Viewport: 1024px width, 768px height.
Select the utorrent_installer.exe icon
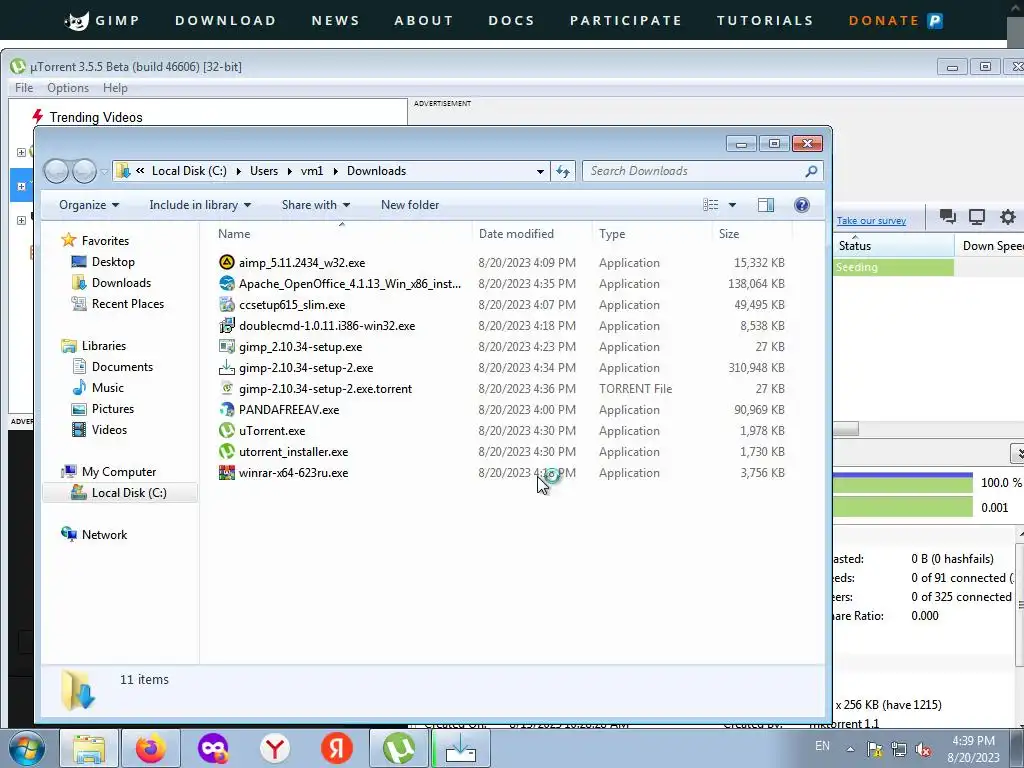point(227,451)
